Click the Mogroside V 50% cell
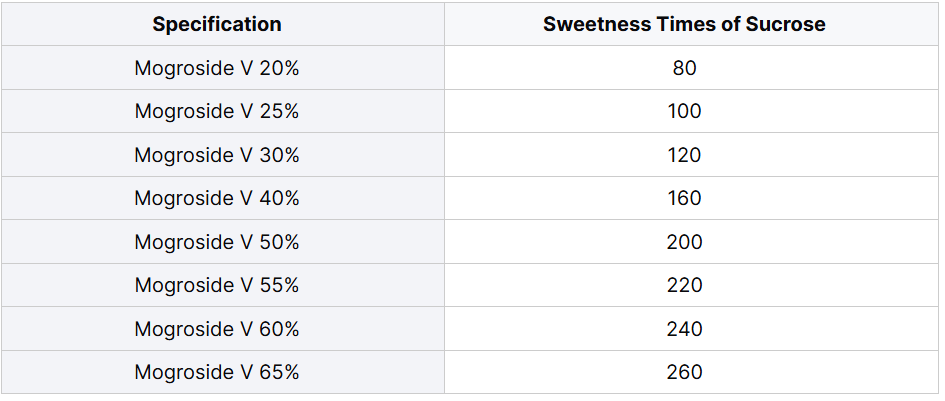945x401 pixels. [217, 242]
